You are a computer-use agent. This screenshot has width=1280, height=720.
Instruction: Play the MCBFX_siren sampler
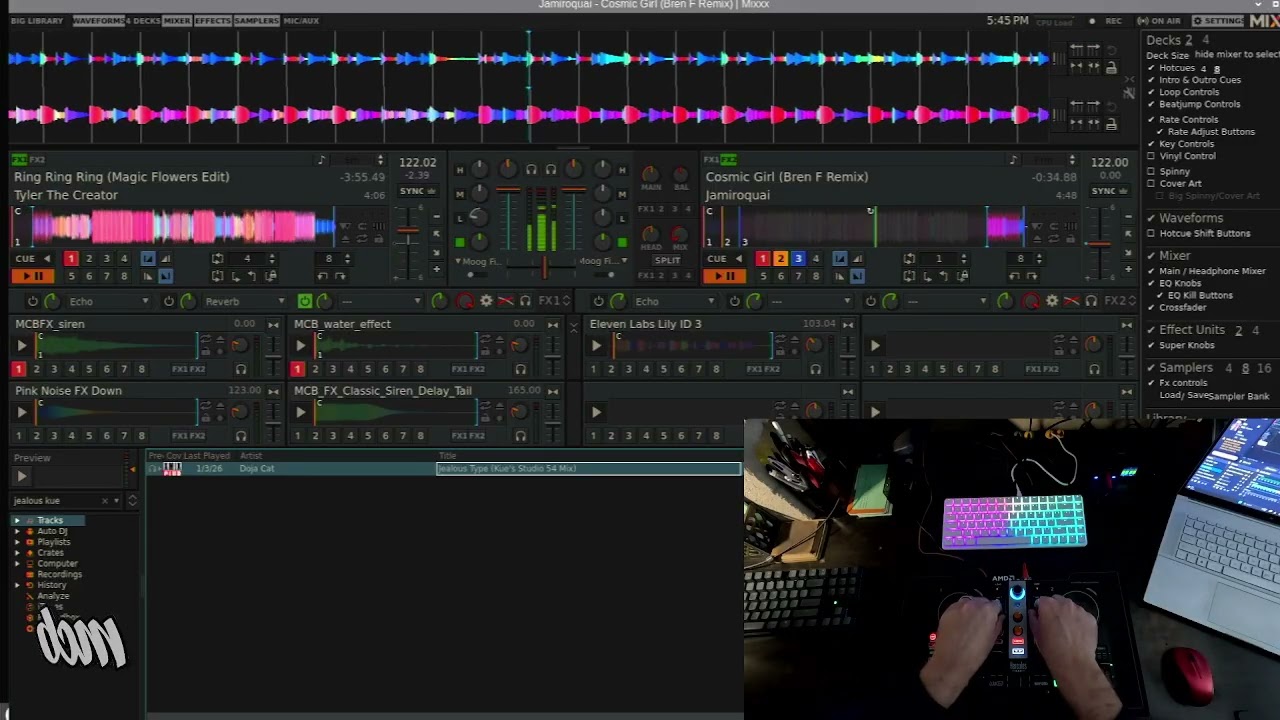pyautogui.click(x=21, y=345)
